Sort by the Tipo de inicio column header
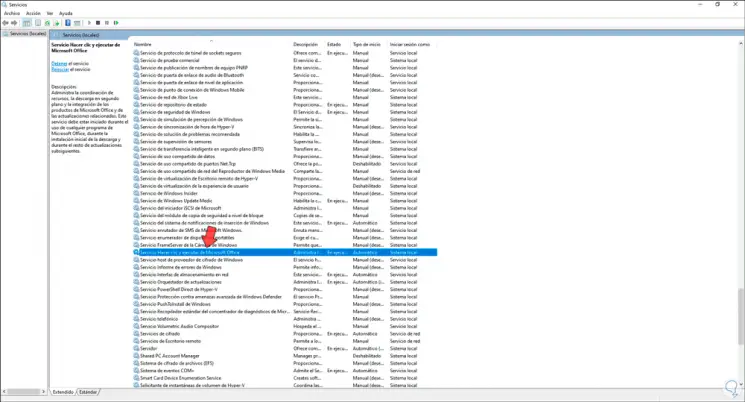This screenshot has width=745, height=402. coord(369,44)
